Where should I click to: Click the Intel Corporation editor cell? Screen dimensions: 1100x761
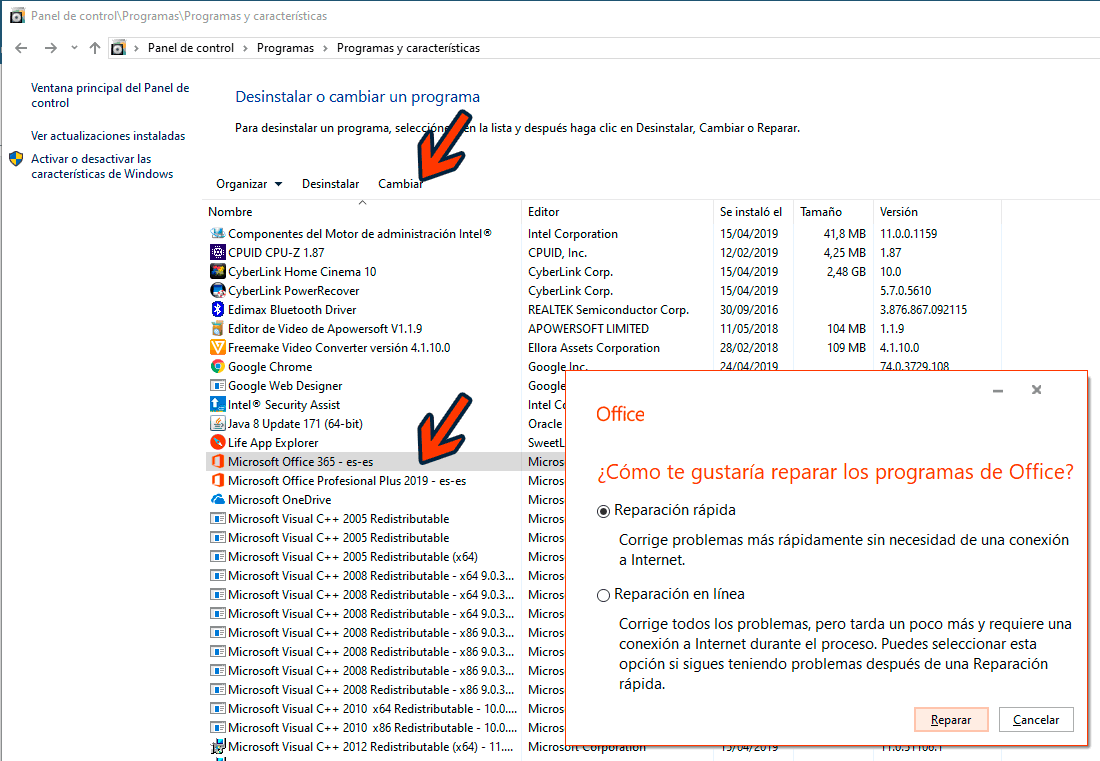(x=572, y=234)
